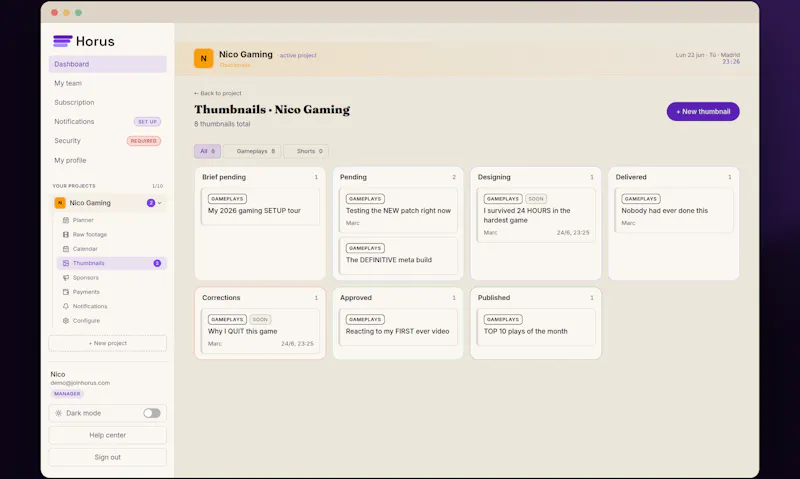
Task: Click the New thumbnail button
Action: 703,111
